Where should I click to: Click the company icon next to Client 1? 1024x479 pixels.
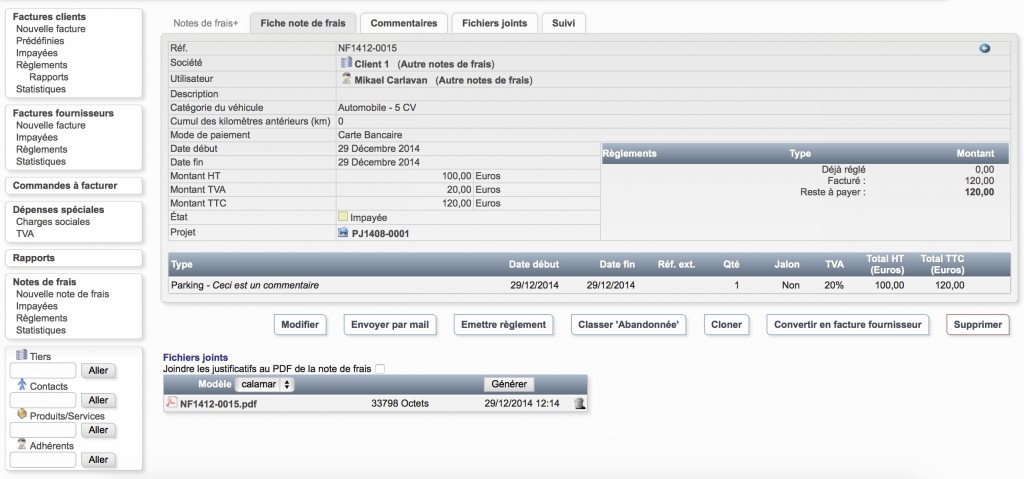click(x=346, y=63)
